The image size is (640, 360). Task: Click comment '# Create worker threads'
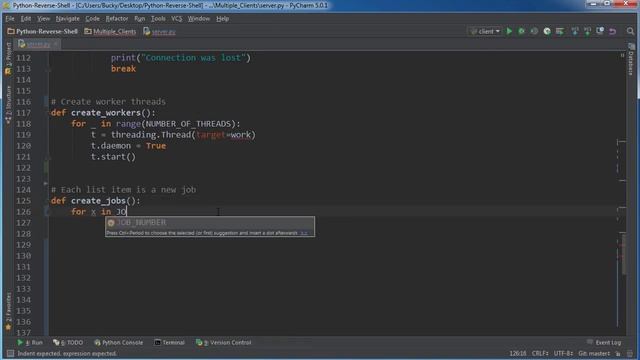108,102
